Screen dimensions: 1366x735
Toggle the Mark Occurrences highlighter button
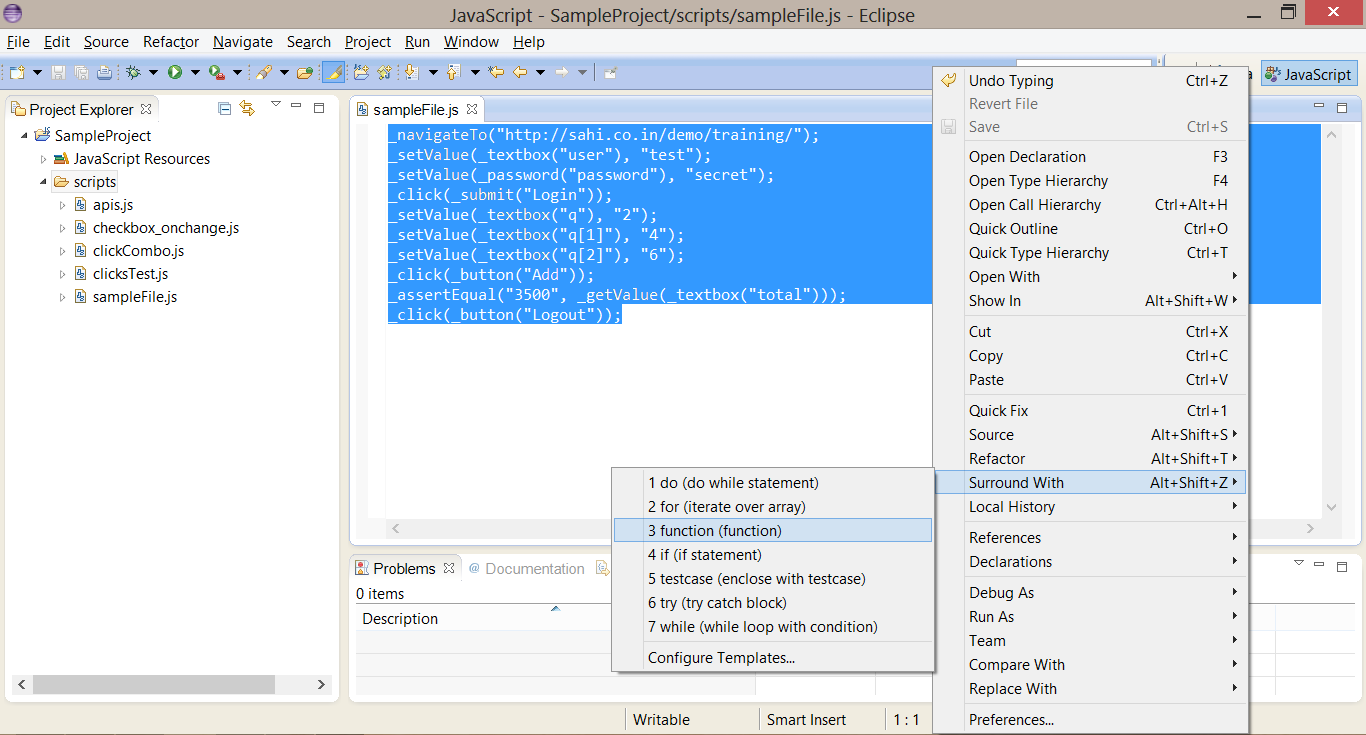pyautogui.click(x=333, y=72)
